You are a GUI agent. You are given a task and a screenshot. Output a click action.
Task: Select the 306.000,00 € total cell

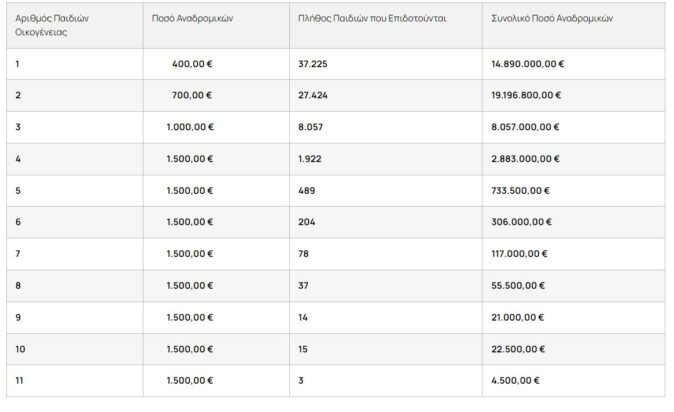[x=521, y=222]
